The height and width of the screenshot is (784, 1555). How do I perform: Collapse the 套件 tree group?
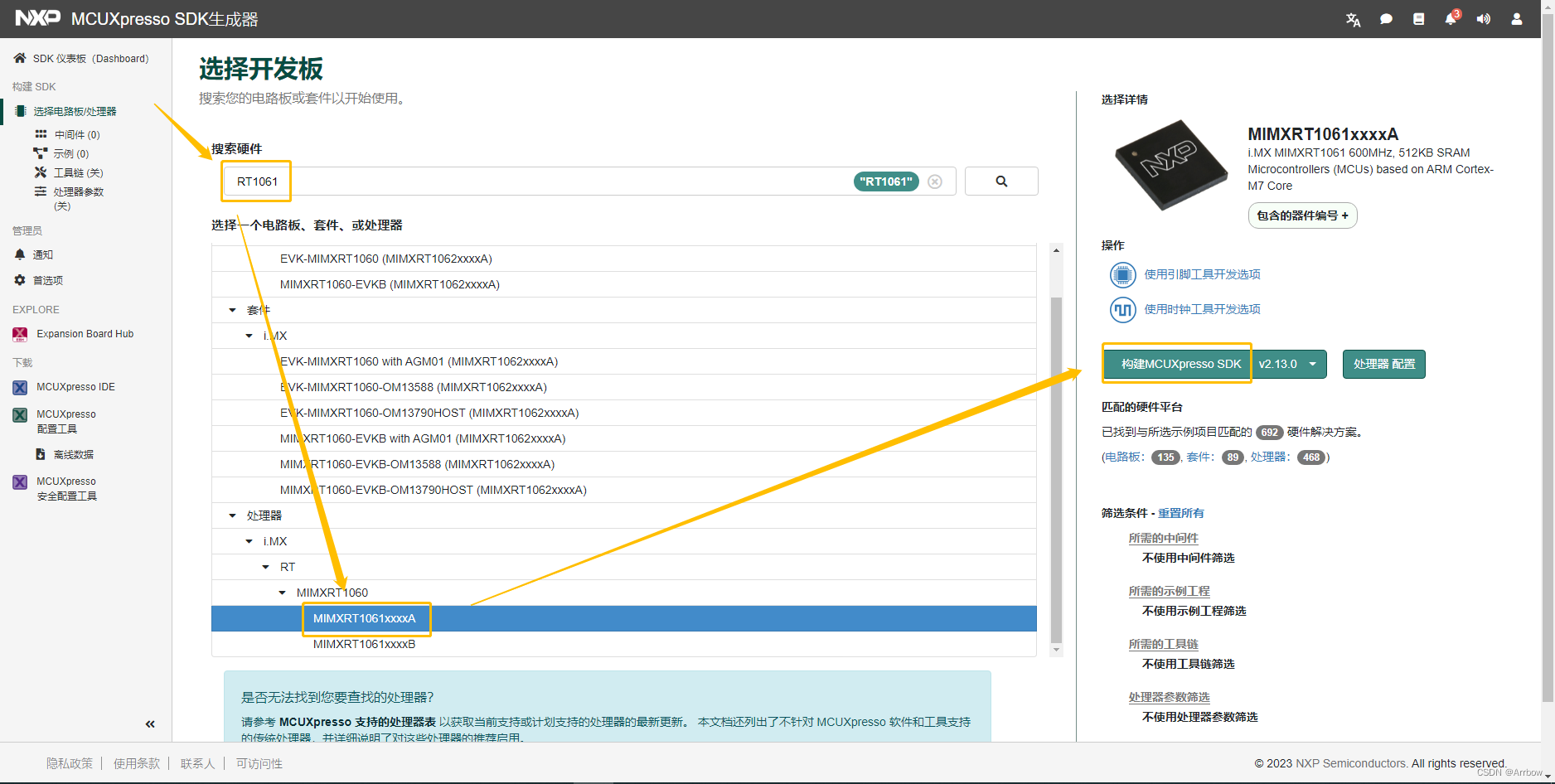click(x=233, y=310)
